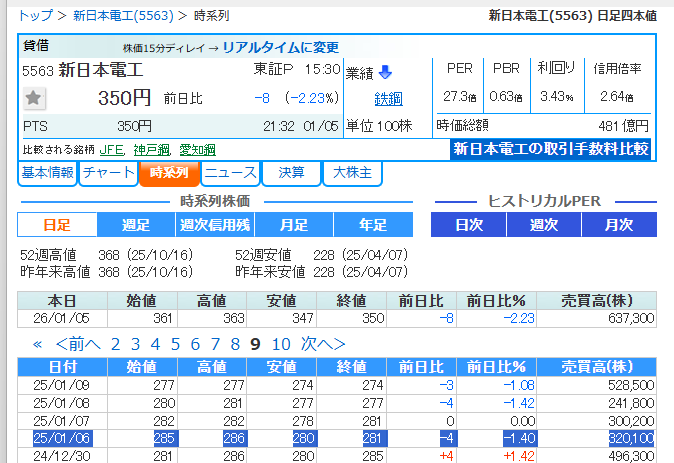
Task: Select 月足 monthly price view
Action: tap(294, 225)
